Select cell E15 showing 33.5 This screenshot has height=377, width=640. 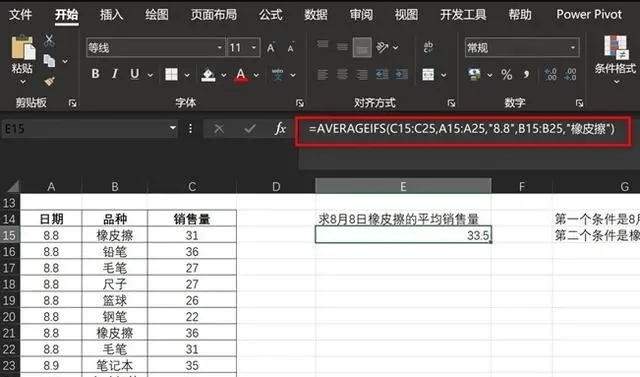403,235
